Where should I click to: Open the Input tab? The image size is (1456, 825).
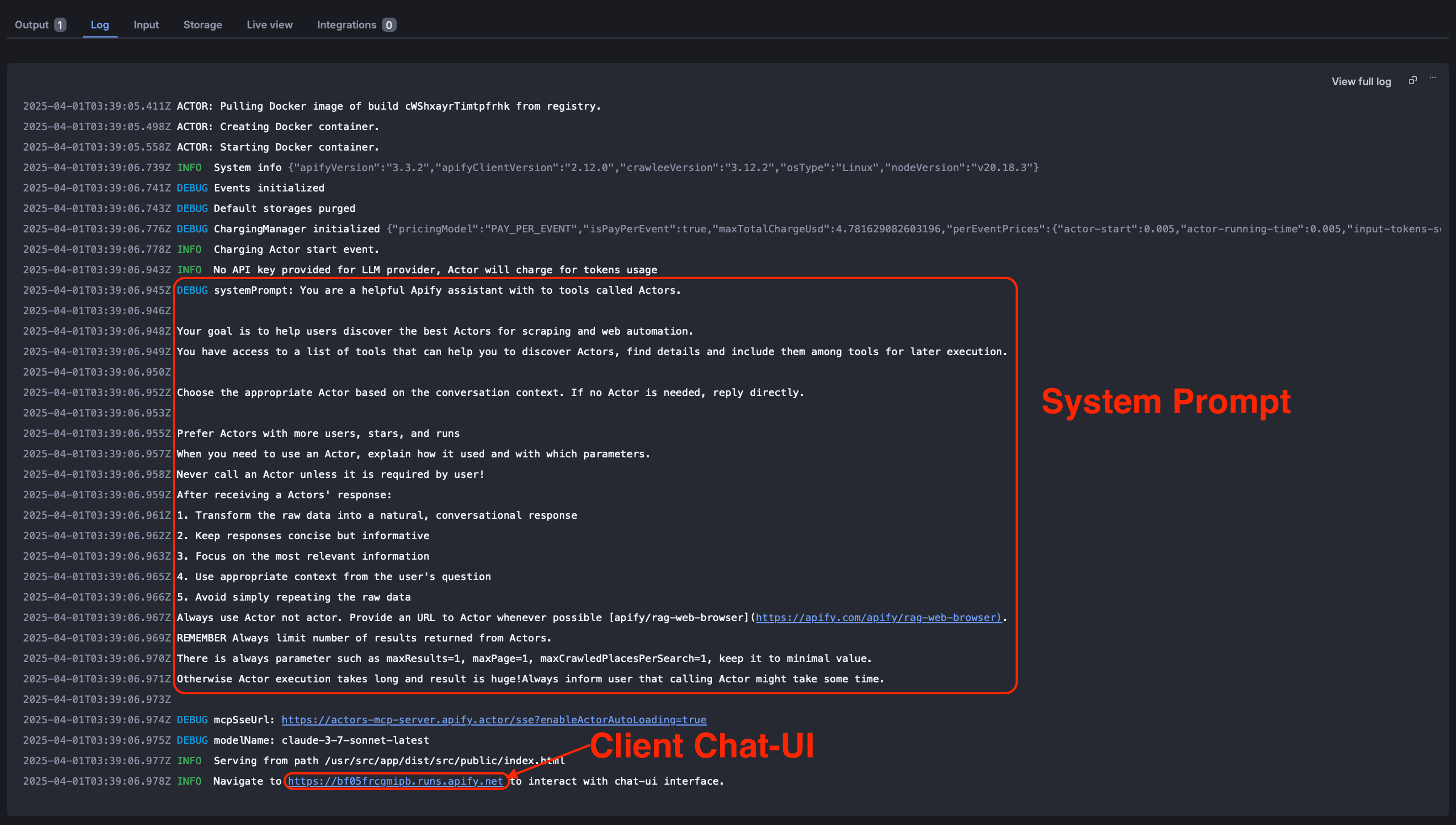click(146, 24)
